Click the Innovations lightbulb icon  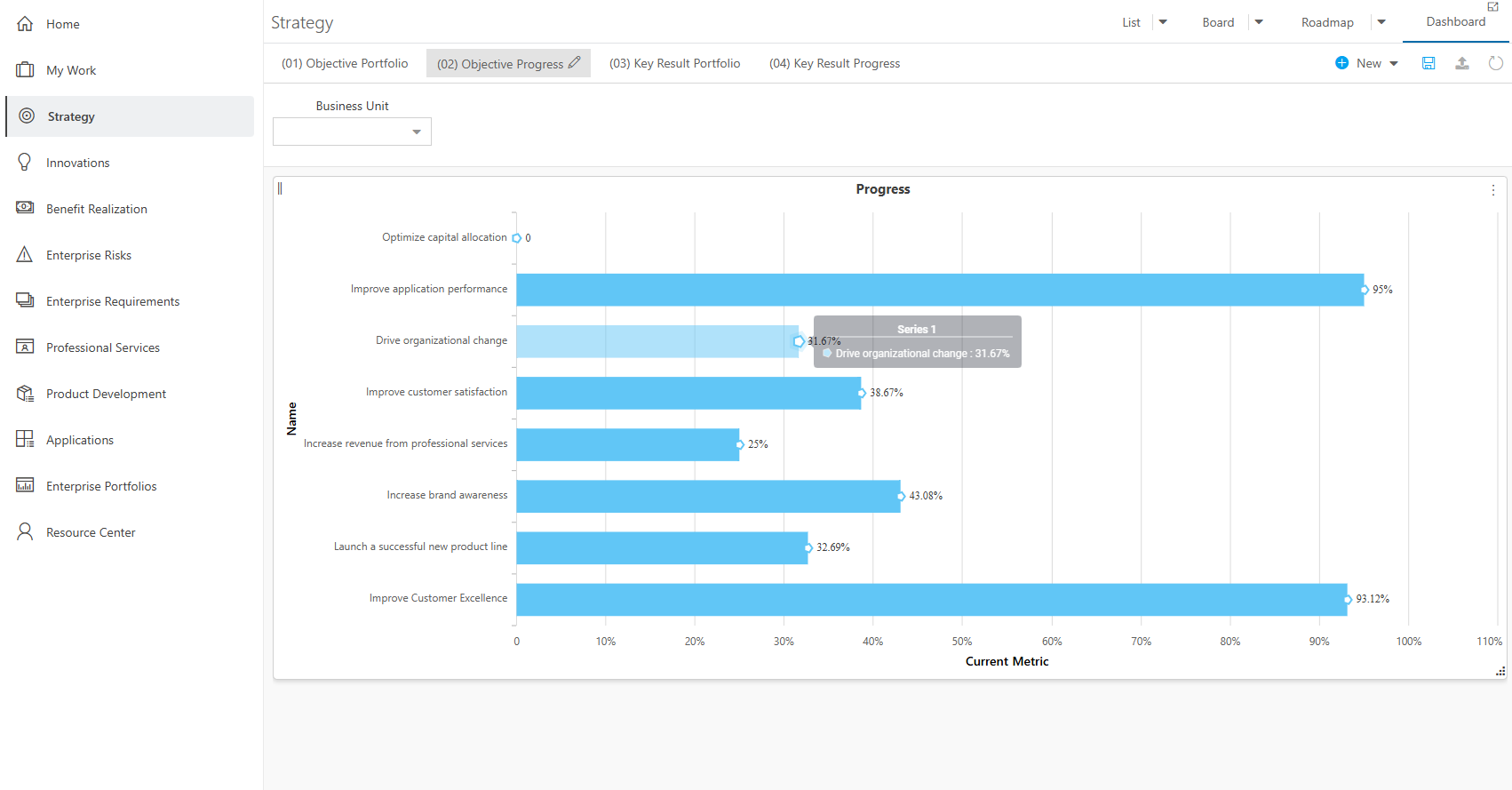click(25, 162)
